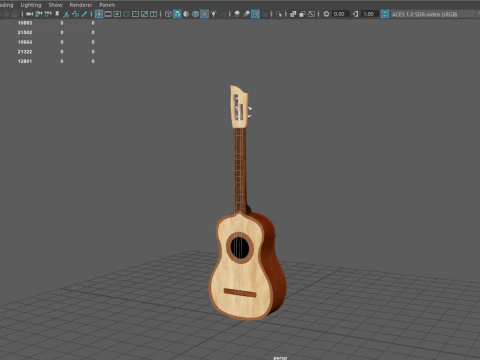The image size is (480, 360).
Task: Open the Show menu
Action: click(x=55, y=5)
